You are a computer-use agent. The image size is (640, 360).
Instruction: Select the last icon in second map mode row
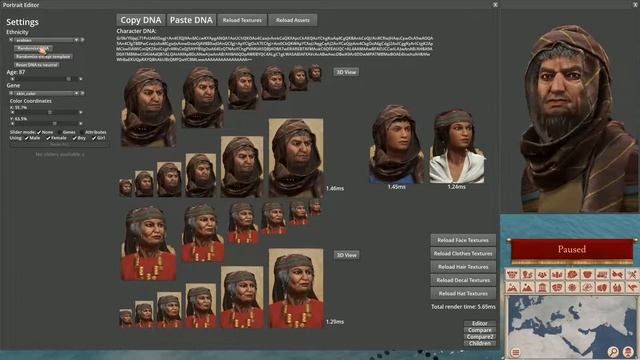pos(632,287)
